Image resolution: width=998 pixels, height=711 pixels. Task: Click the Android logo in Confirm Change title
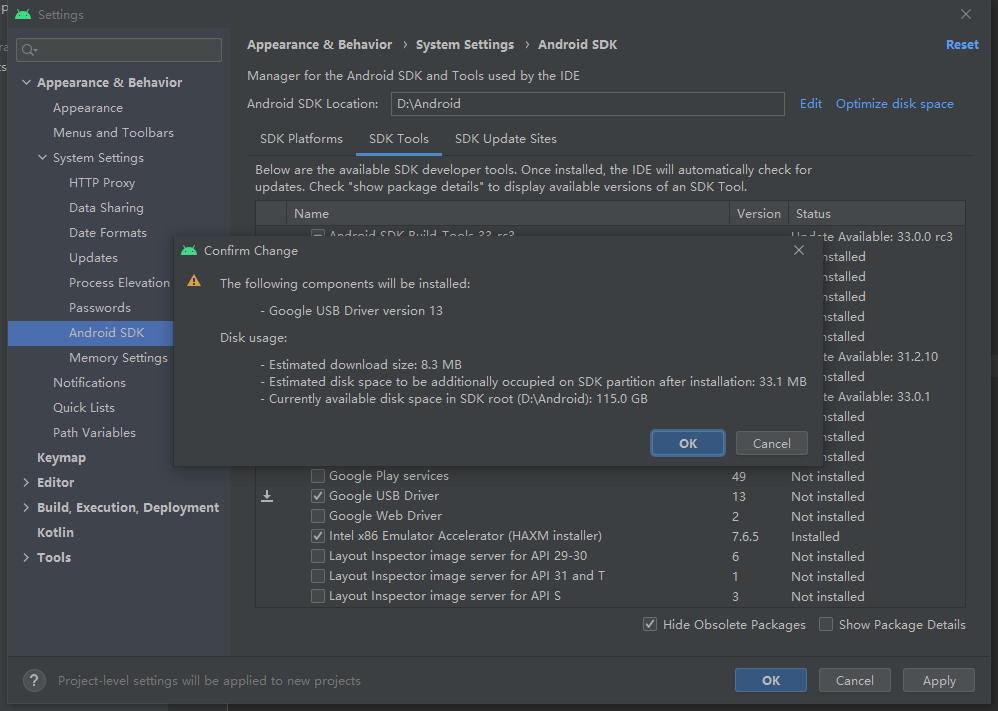click(x=189, y=250)
